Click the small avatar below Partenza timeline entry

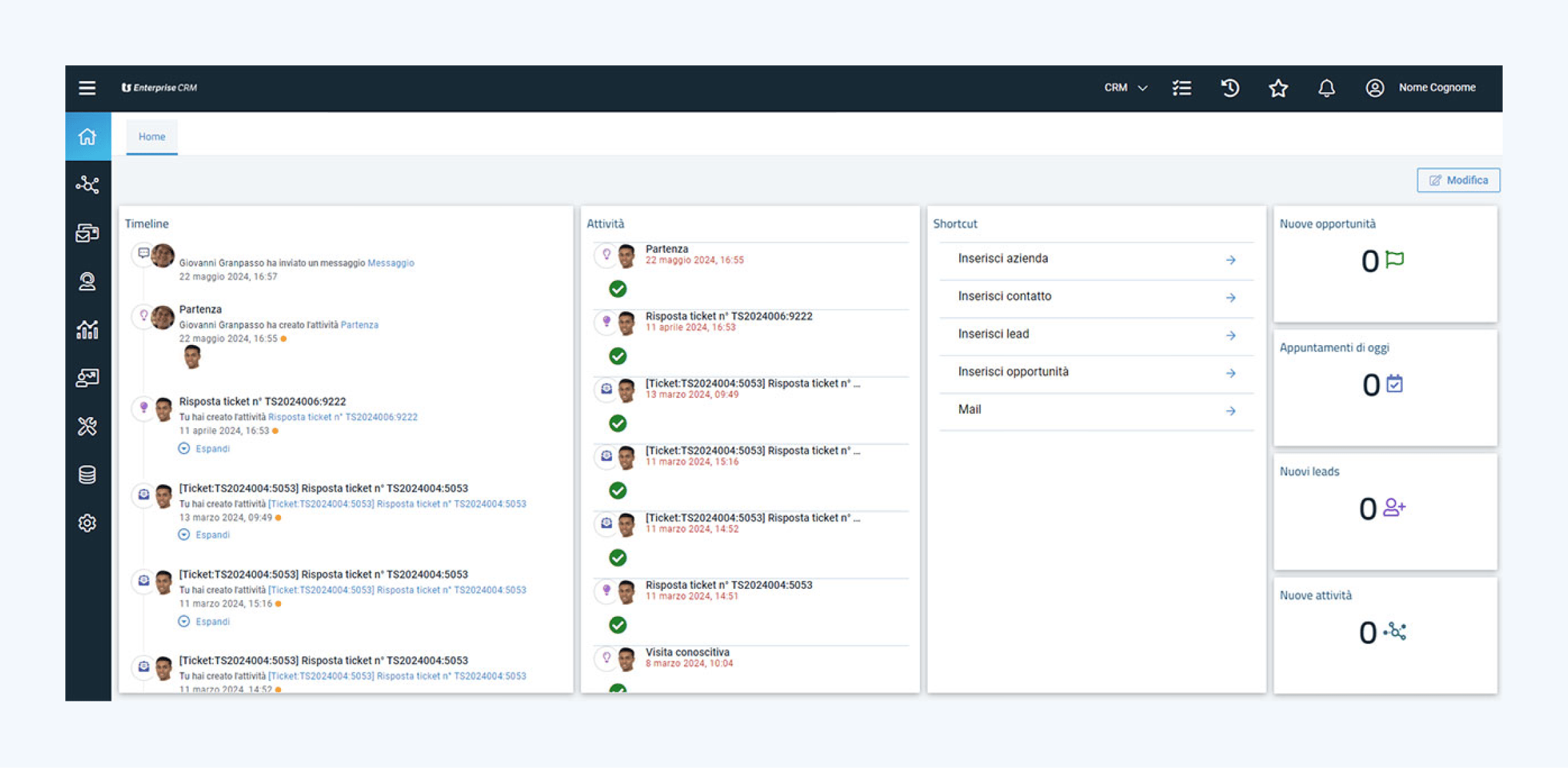[191, 357]
